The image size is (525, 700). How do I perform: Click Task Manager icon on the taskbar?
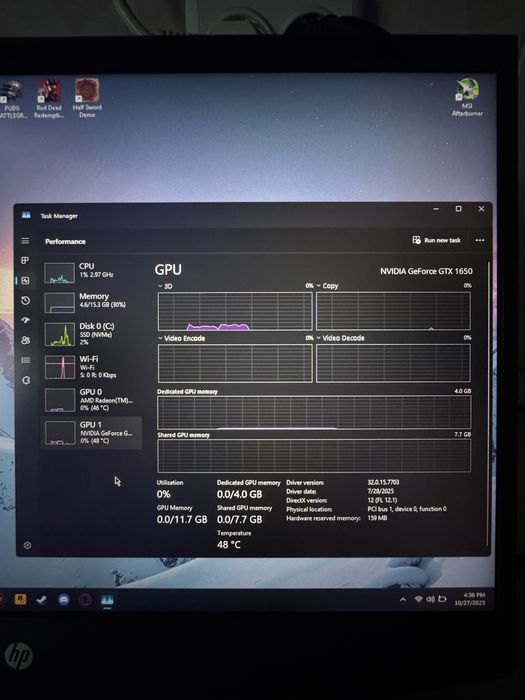coord(107,600)
